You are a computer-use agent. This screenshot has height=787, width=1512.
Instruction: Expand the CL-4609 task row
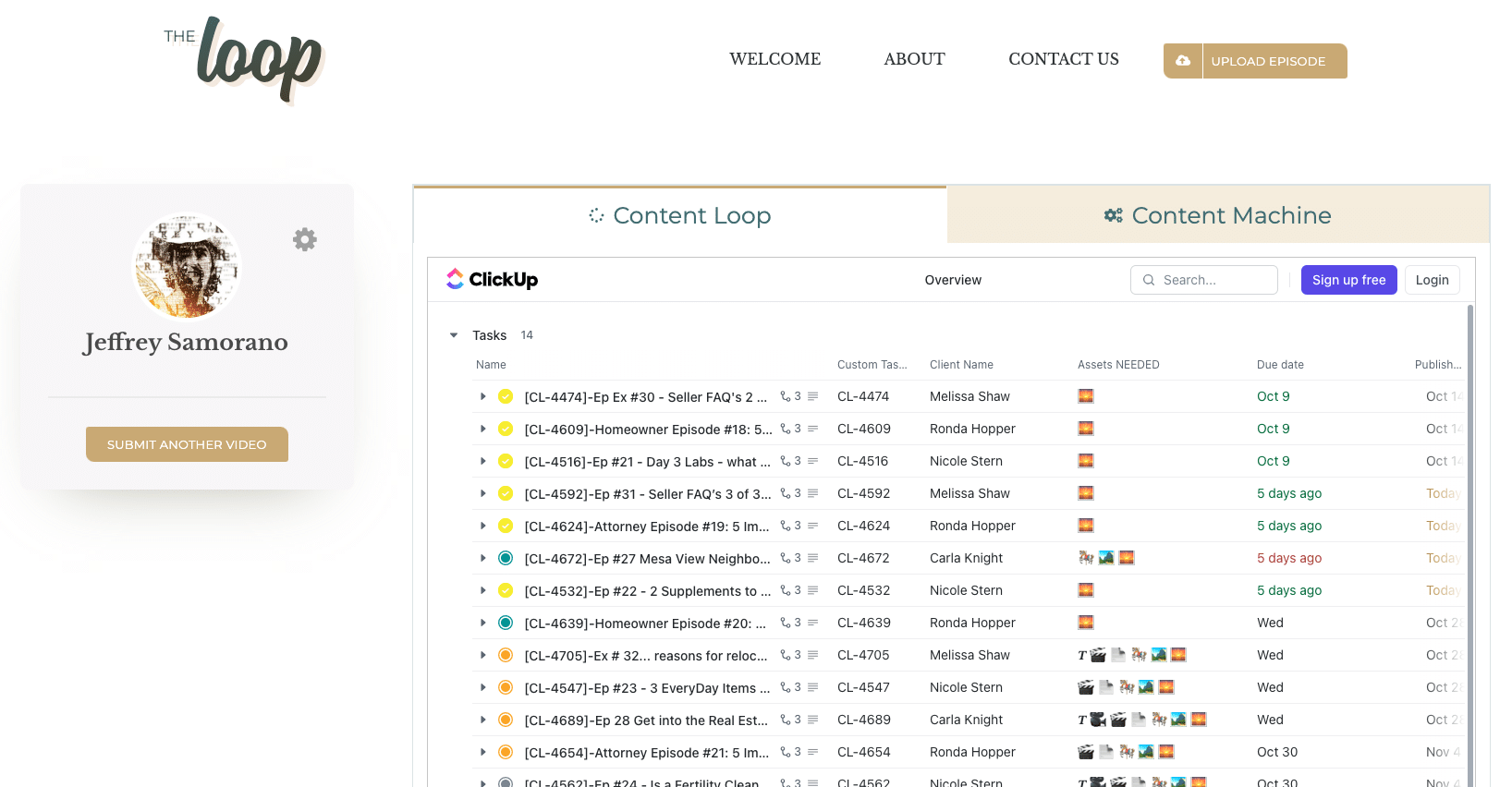482,429
